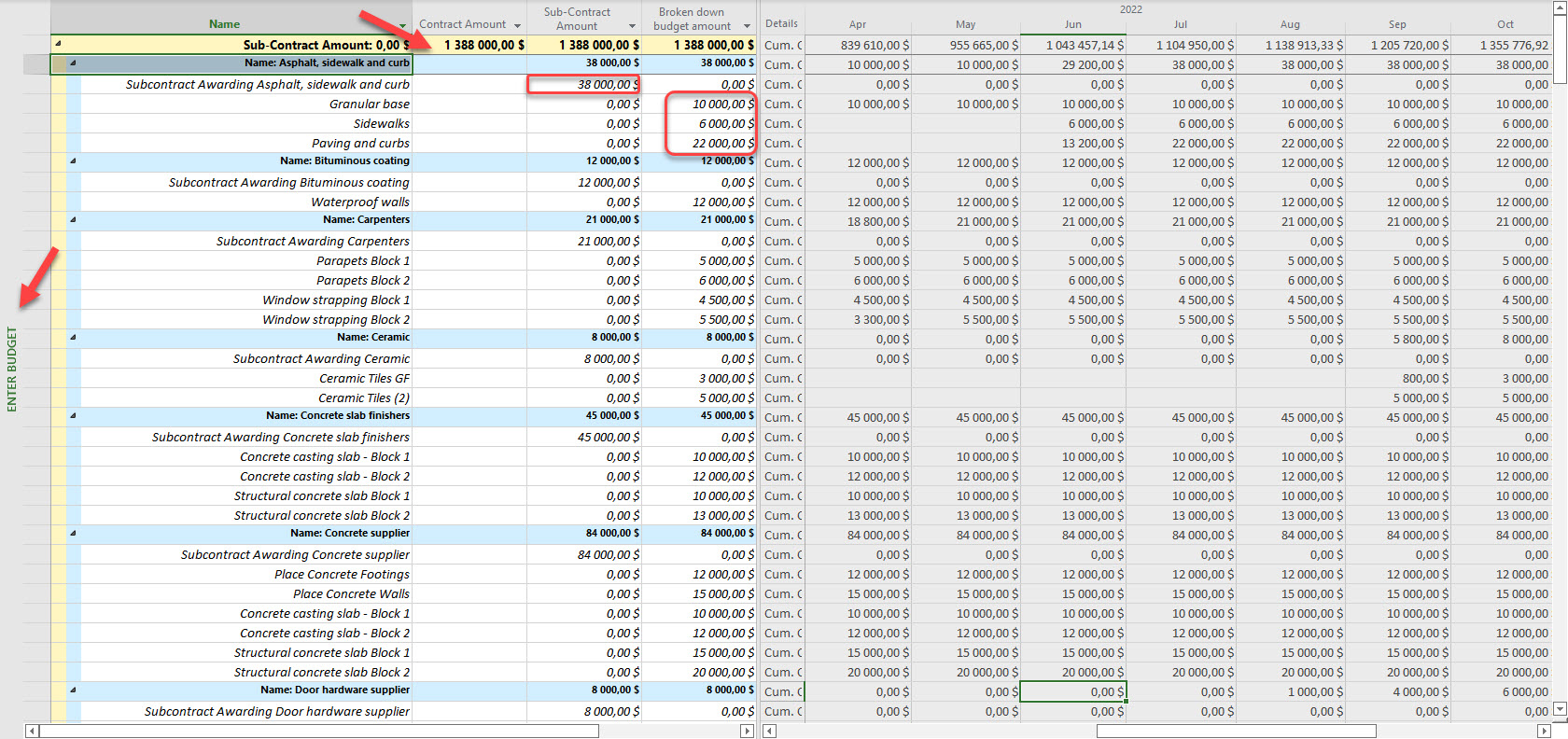The height and width of the screenshot is (739, 1568).
Task: Collapse the Concrete supplier group
Action: pos(73,534)
